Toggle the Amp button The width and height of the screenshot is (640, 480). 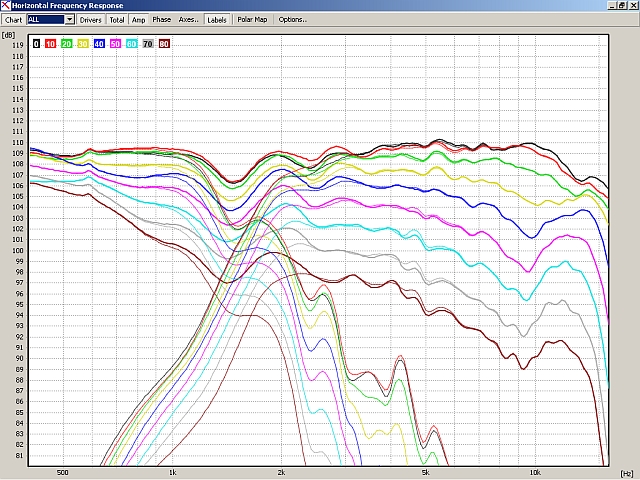138,20
